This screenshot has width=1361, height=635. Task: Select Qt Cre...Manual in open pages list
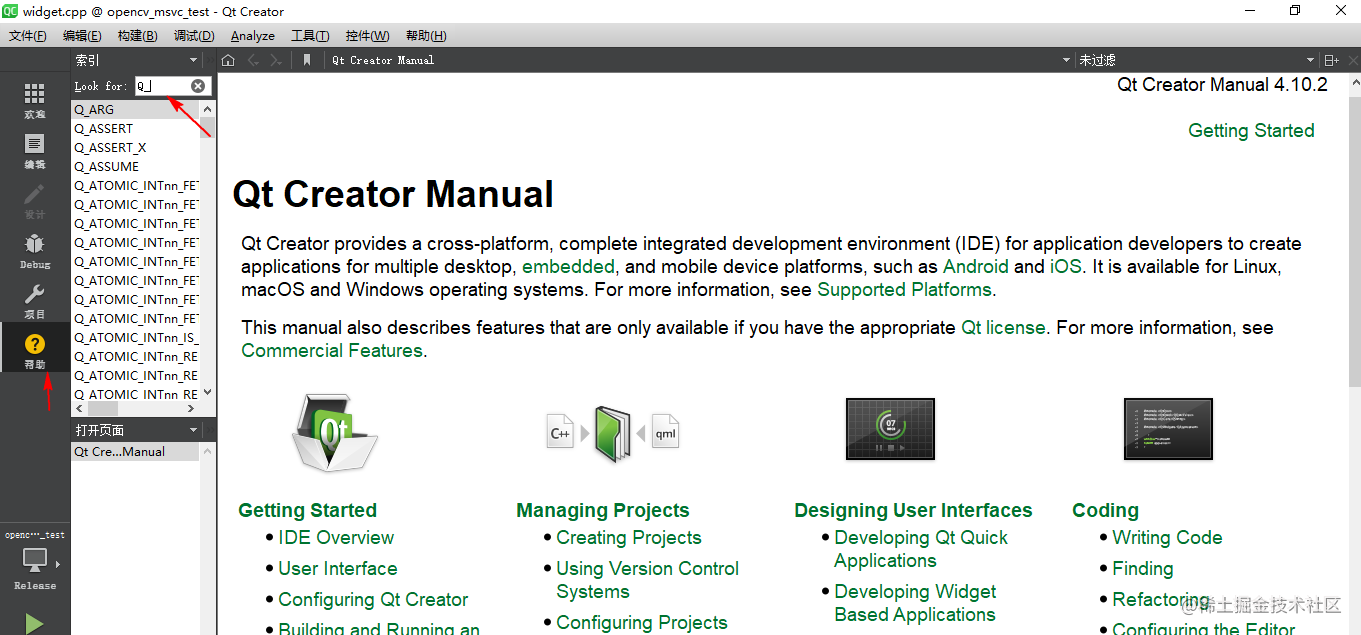point(136,452)
